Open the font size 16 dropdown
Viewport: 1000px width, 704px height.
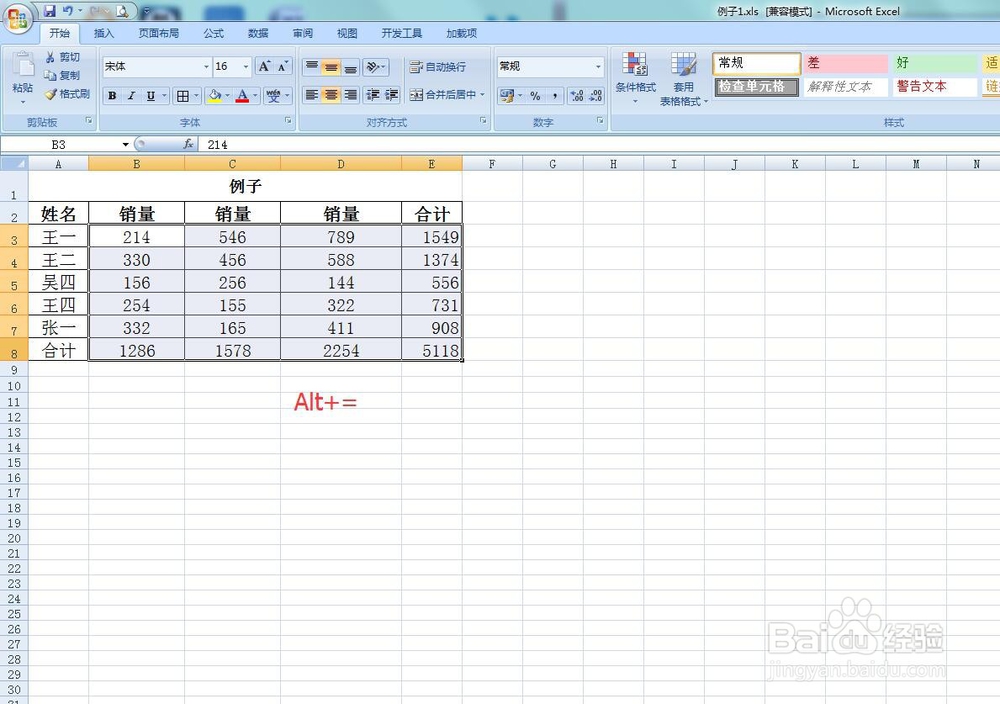pos(246,66)
